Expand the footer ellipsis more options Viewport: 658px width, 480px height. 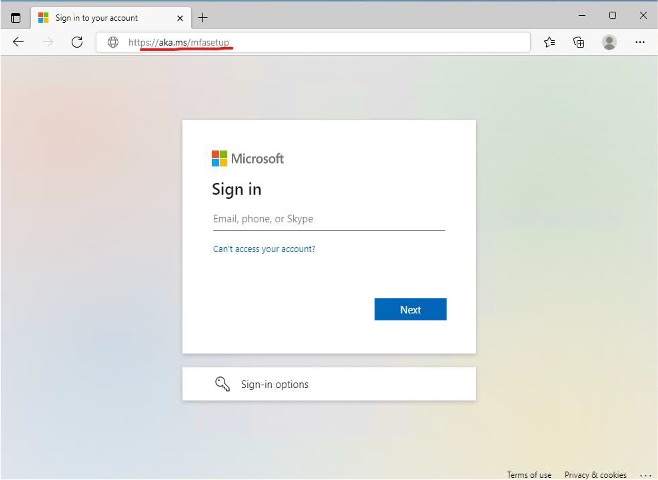coord(645,475)
